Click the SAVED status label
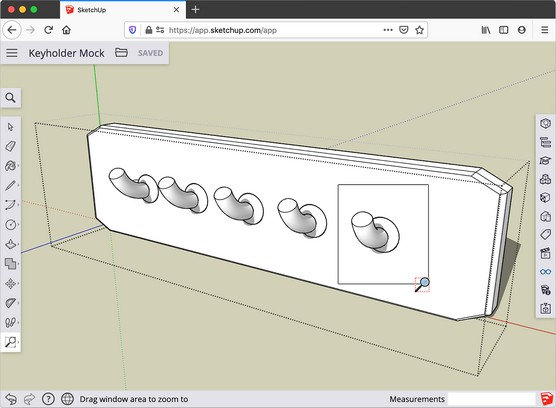The width and height of the screenshot is (556, 408). [150, 53]
